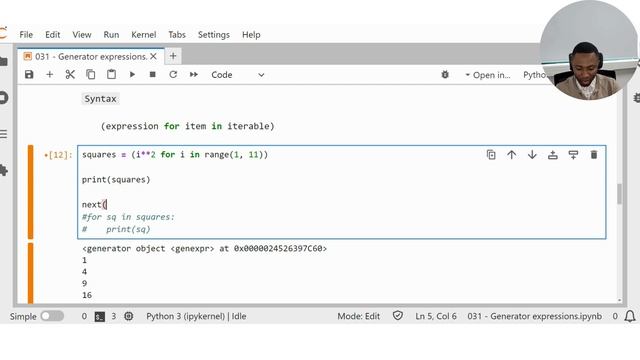Run the selected cell
640x360 pixels.
132,75
